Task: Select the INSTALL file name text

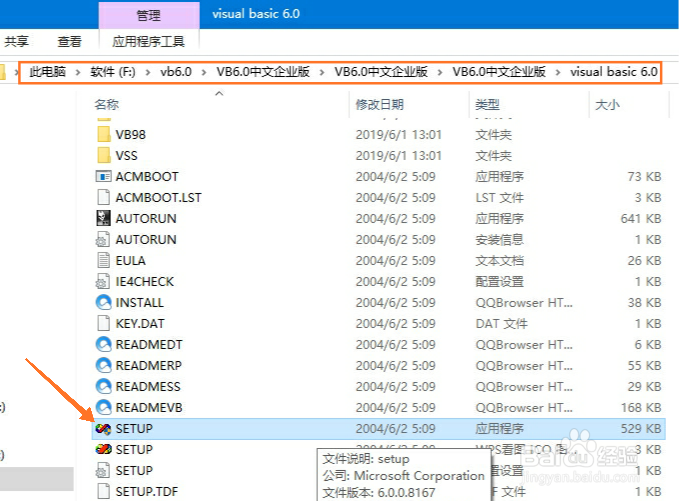Action: [x=139, y=303]
